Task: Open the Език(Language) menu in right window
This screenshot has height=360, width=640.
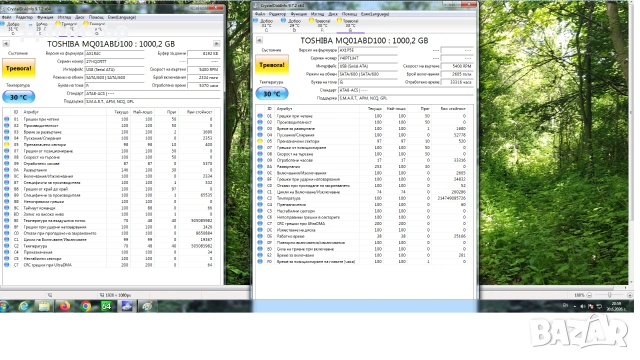Action: pyautogui.click(x=375, y=14)
